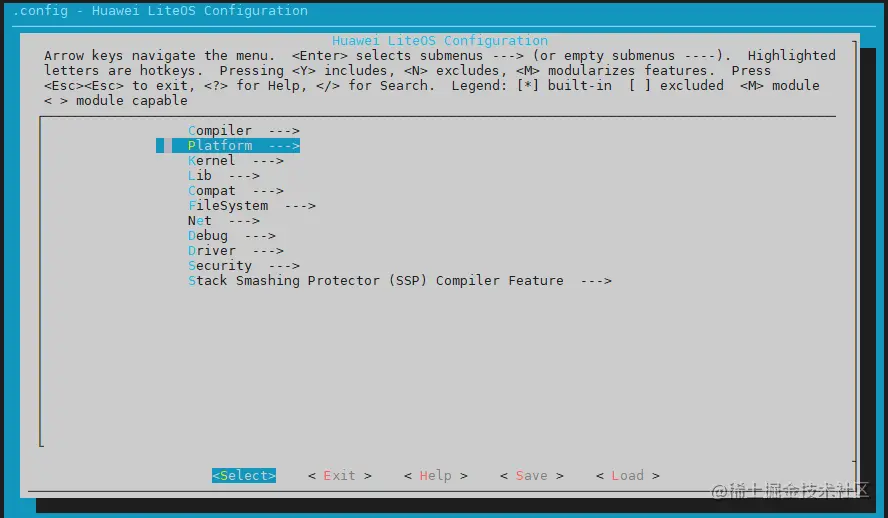Click the <Select> button
Image resolution: width=888 pixels, height=518 pixels.
click(244, 476)
